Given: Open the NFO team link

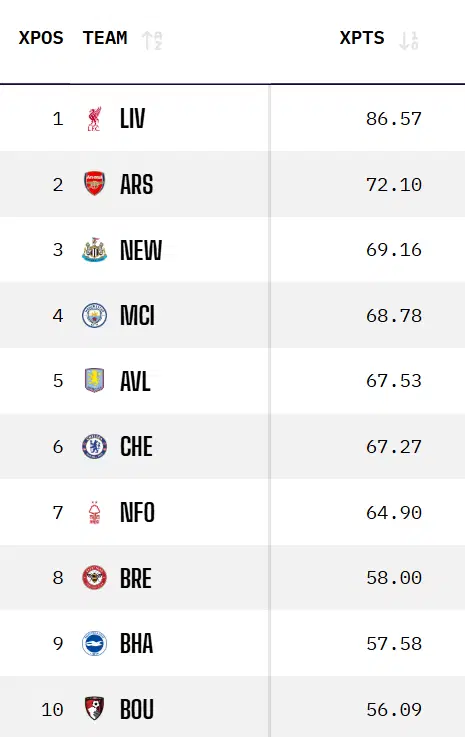Looking at the screenshot, I should 137,512.
